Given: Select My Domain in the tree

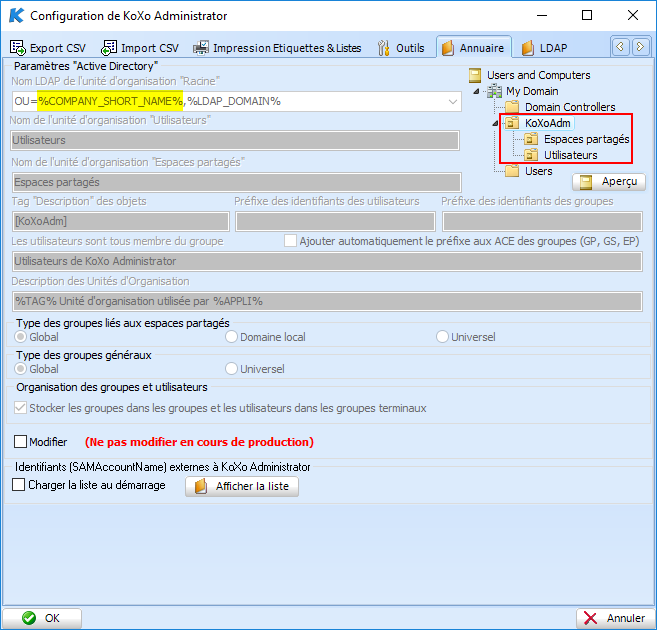Looking at the screenshot, I should pos(532,91).
